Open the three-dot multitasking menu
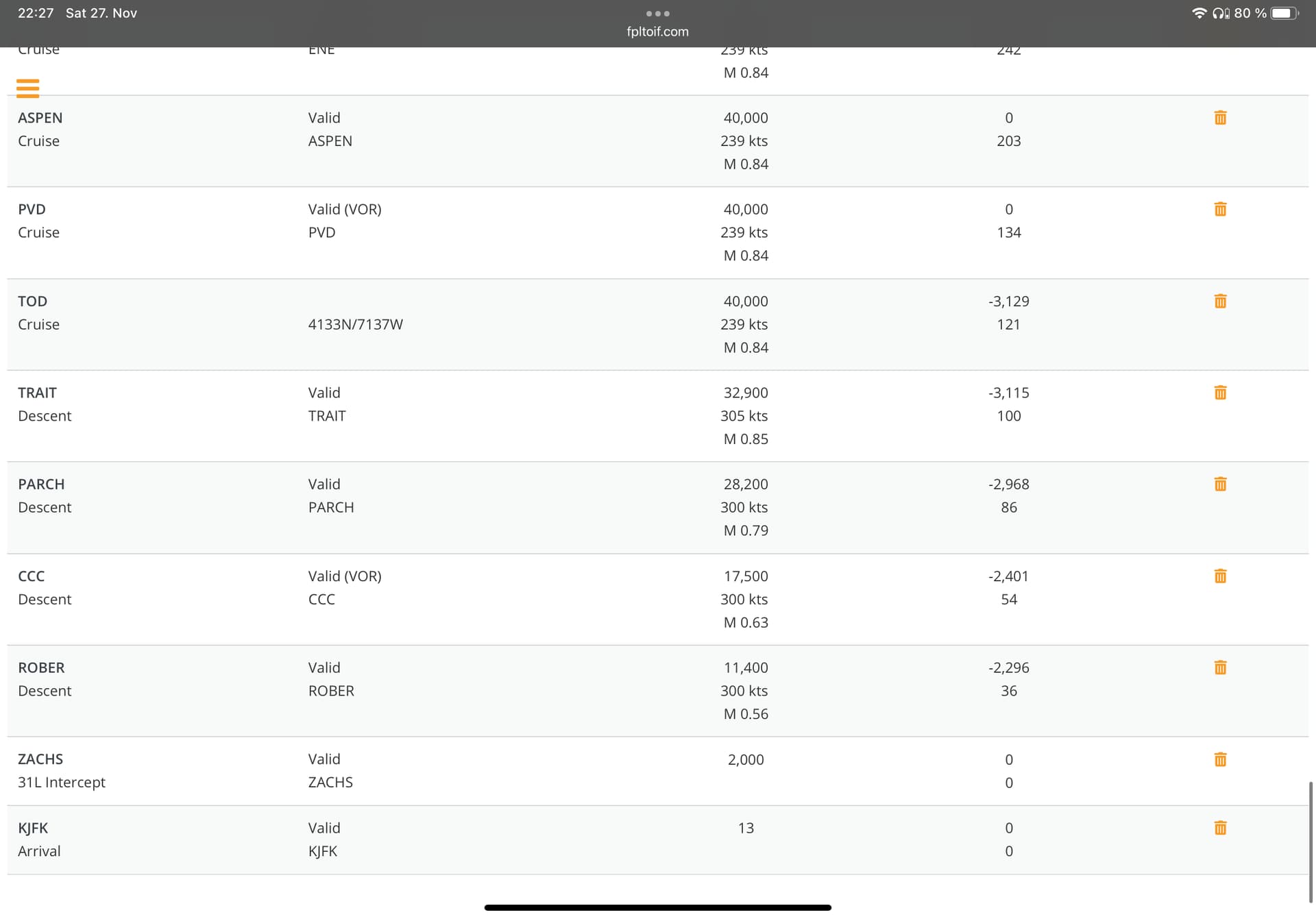This screenshot has width=1316, height=919. [657, 14]
